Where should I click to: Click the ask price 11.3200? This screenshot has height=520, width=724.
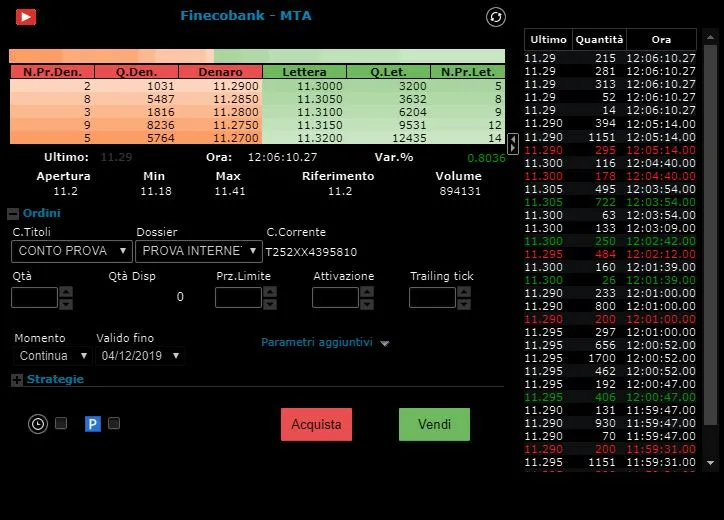click(320, 138)
